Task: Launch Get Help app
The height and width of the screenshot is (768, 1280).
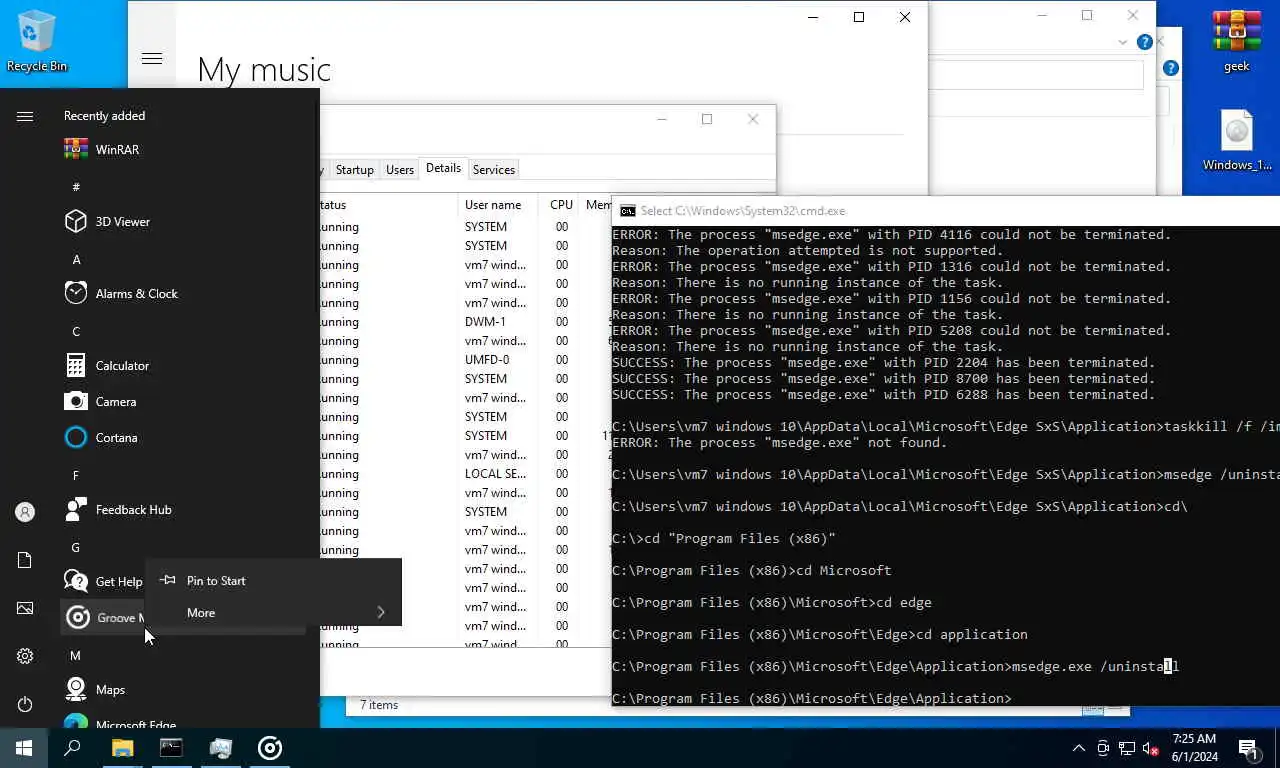Action: pyautogui.click(x=103, y=581)
